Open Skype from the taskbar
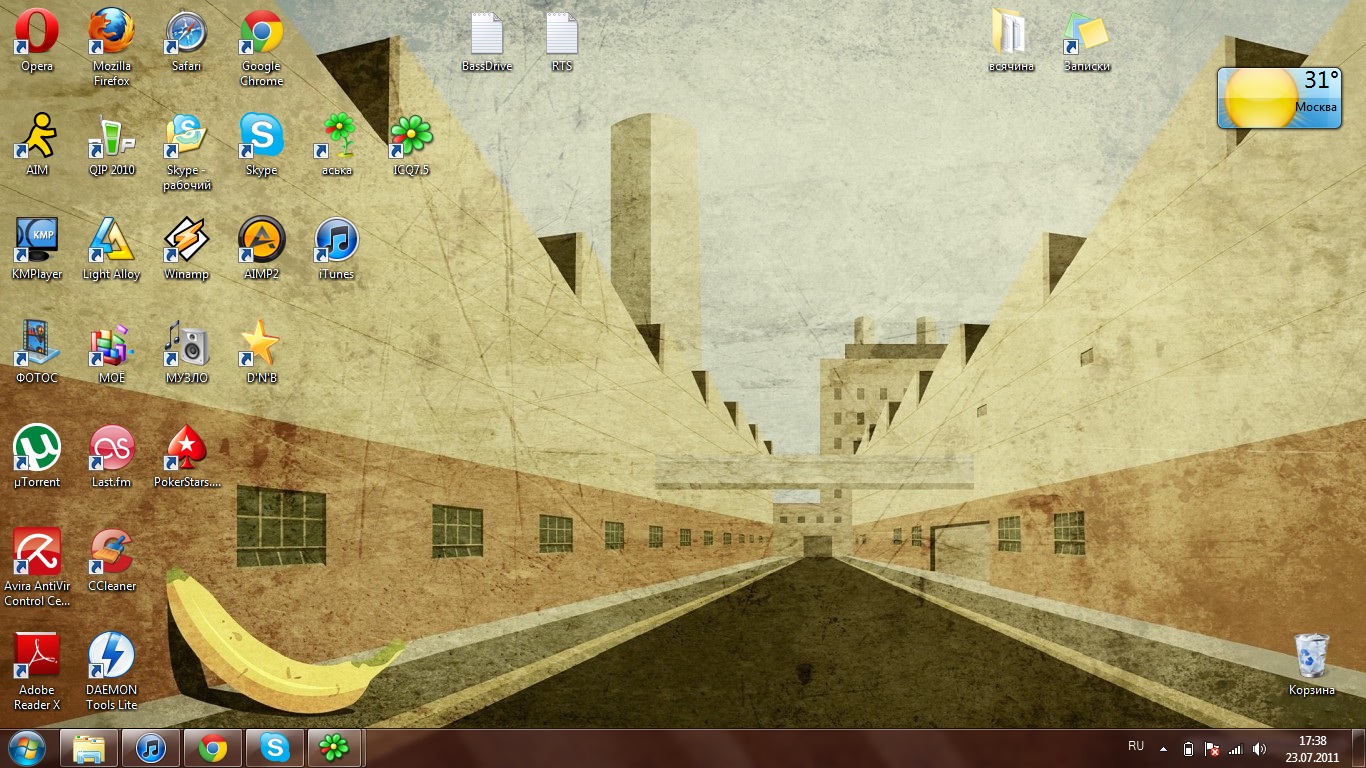The image size is (1366, 768). [275, 748]
